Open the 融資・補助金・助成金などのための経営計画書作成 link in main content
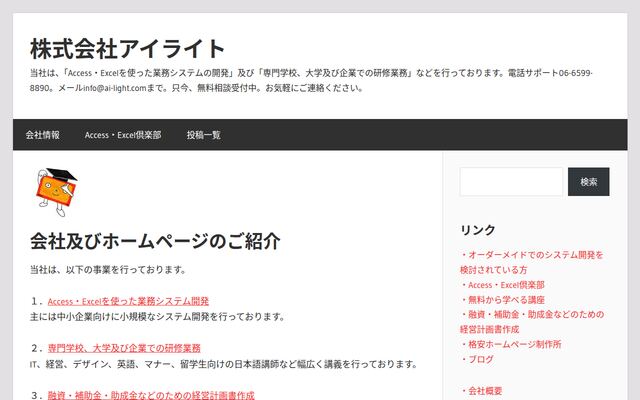 click(151, 395)
